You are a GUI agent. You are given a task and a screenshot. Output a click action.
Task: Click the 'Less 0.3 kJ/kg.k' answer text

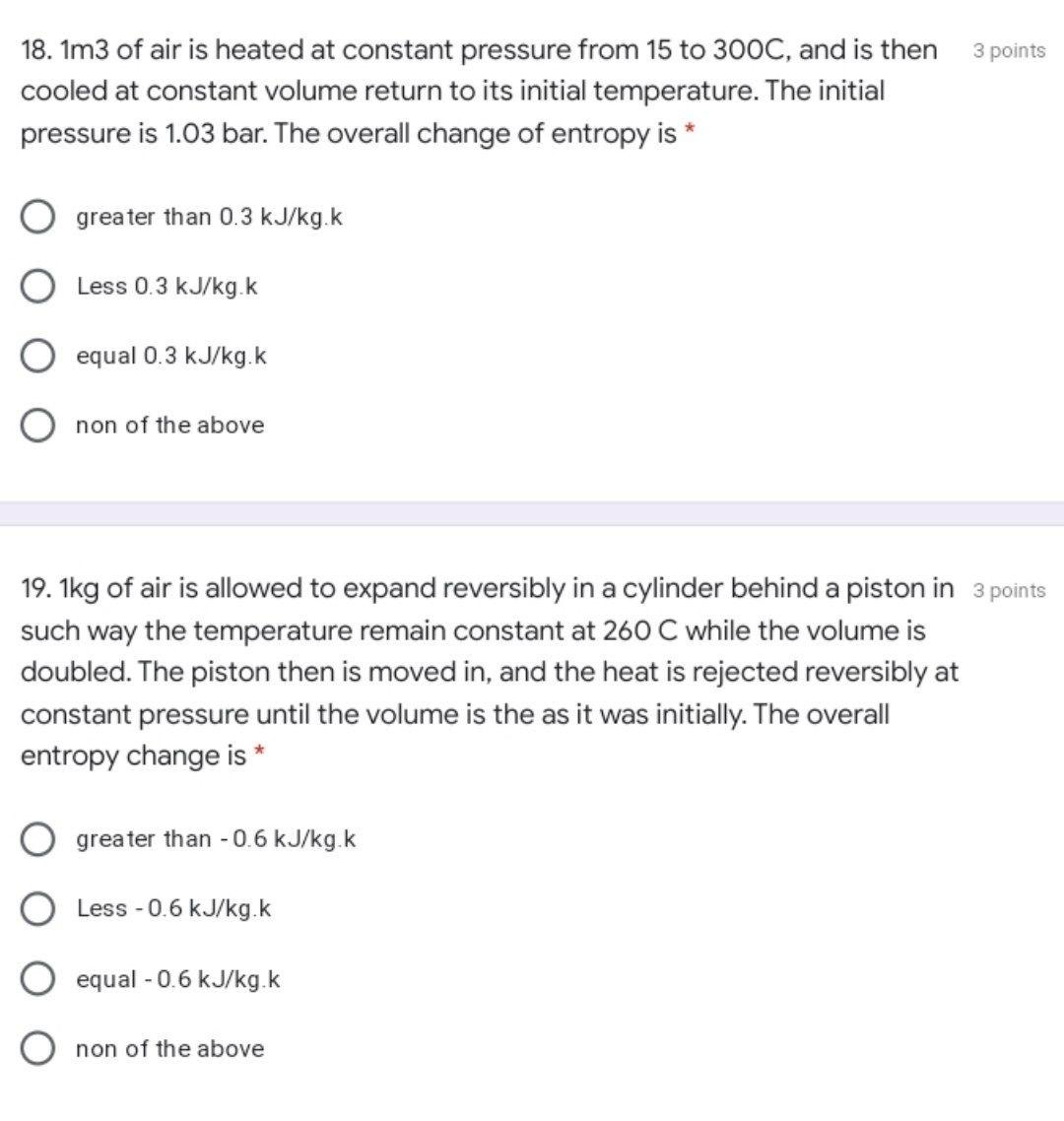[167, 287]
